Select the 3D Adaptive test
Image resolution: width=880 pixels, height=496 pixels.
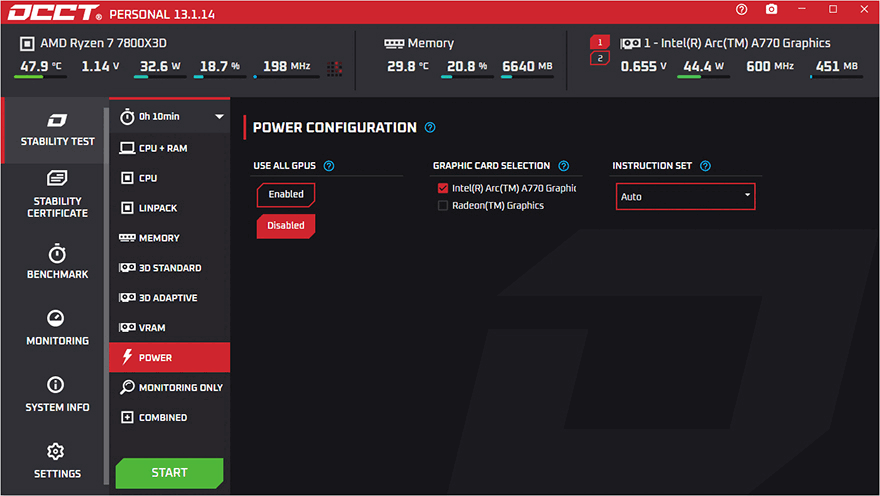coord(169,298)
